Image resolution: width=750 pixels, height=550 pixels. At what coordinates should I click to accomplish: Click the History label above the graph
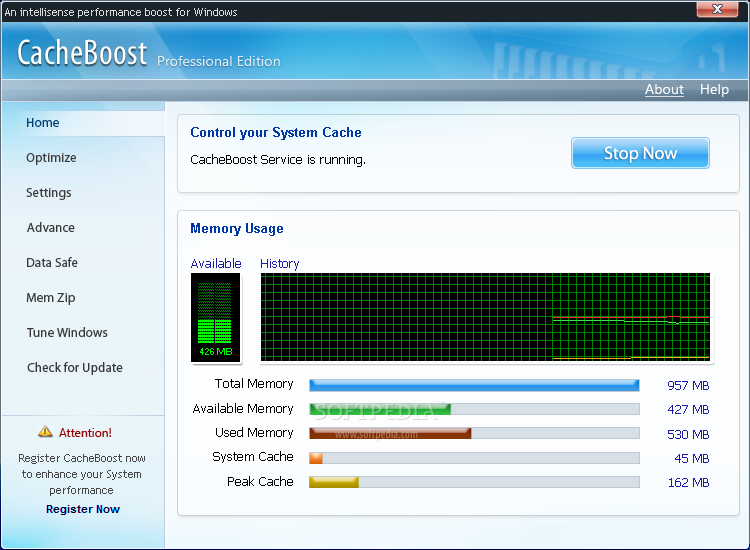[279, 264]
